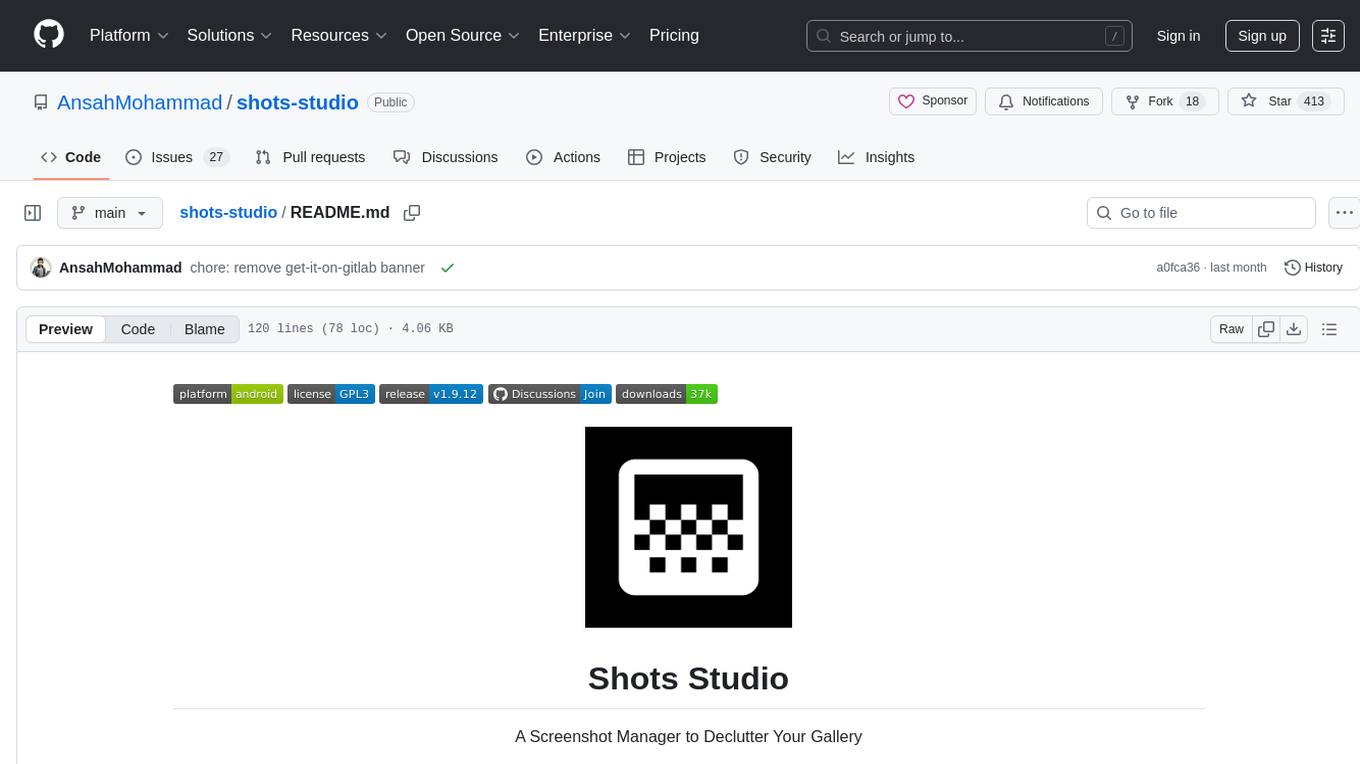Click the platform android badge
The width and height of the screenshot is (1360, 764).
point(228,394)
